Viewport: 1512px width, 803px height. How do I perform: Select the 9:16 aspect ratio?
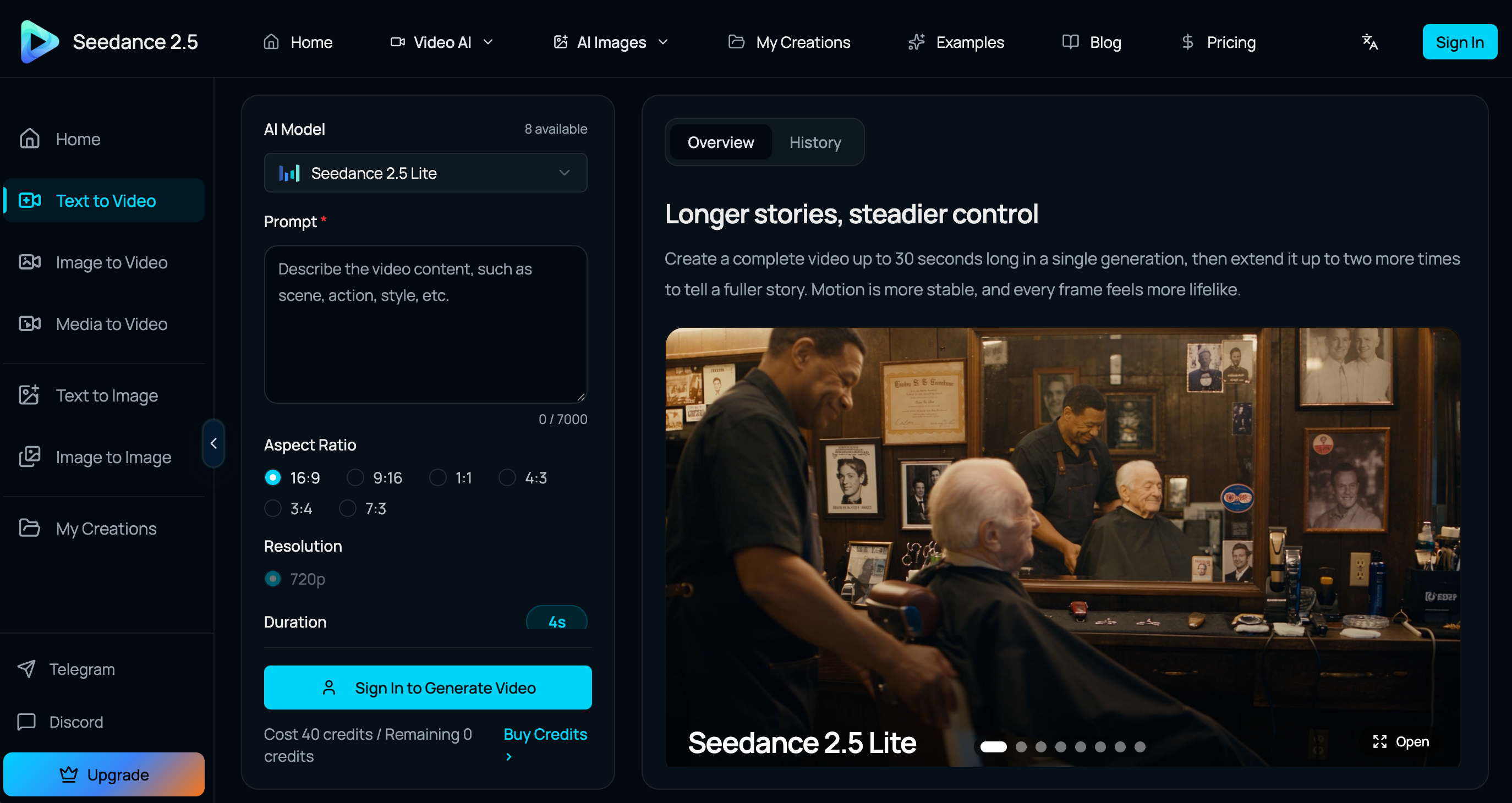tap(355, 477)
